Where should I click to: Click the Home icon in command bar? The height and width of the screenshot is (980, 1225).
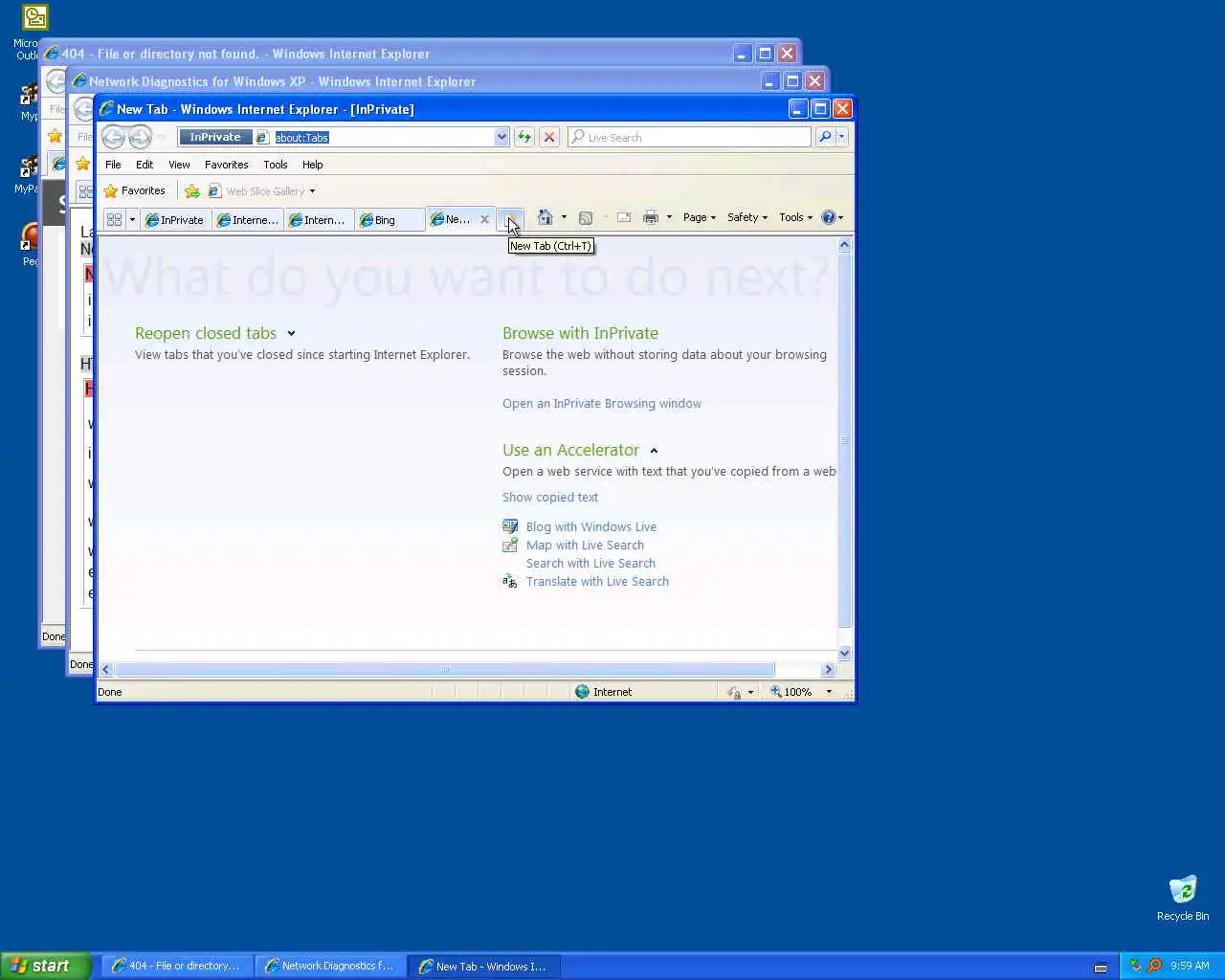pyautogui.click(x=545, y=217)
